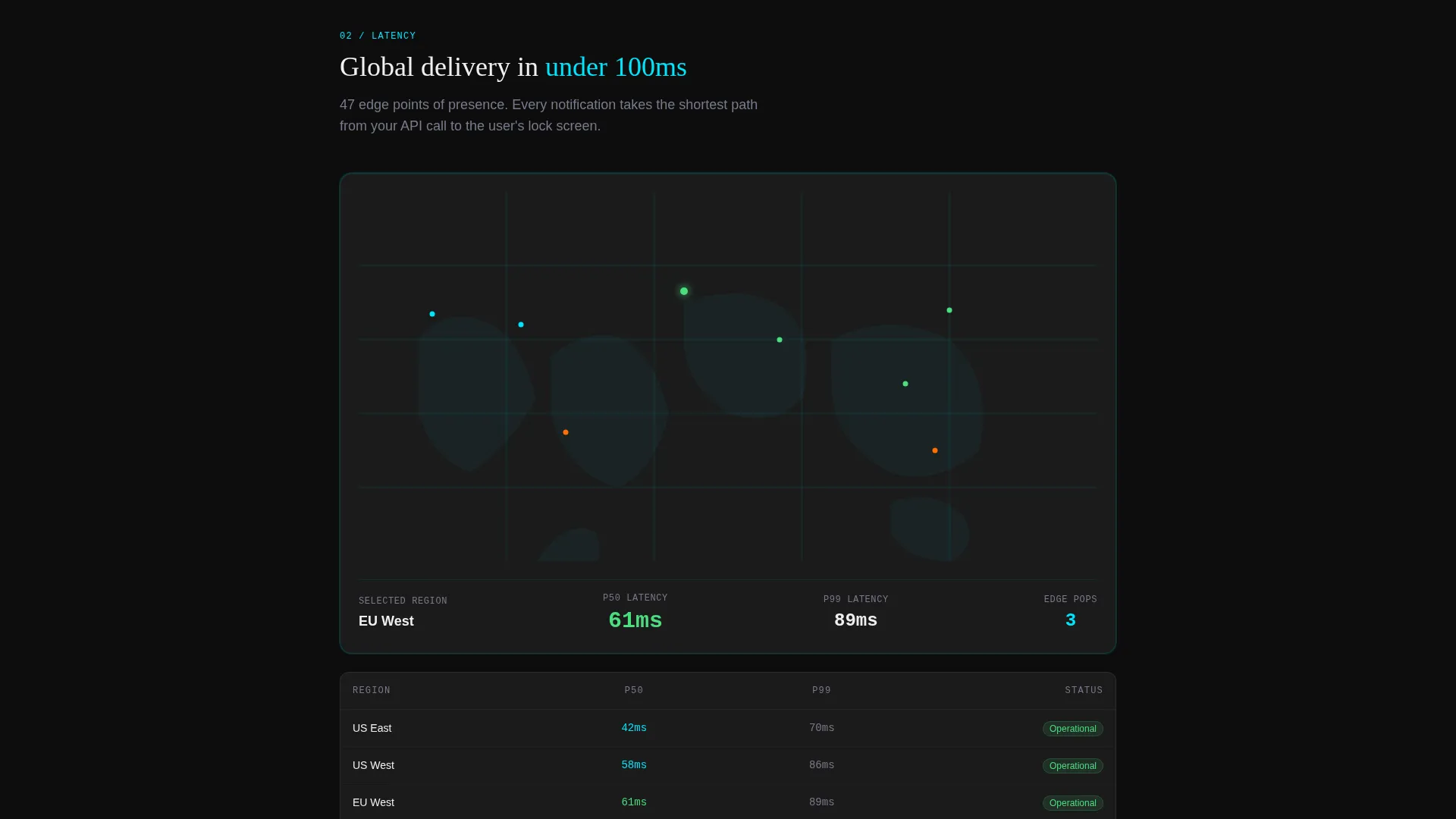Click the 61ms value in the table
The height and width of the screenshot is (819, 1456).
pos(634,802)
